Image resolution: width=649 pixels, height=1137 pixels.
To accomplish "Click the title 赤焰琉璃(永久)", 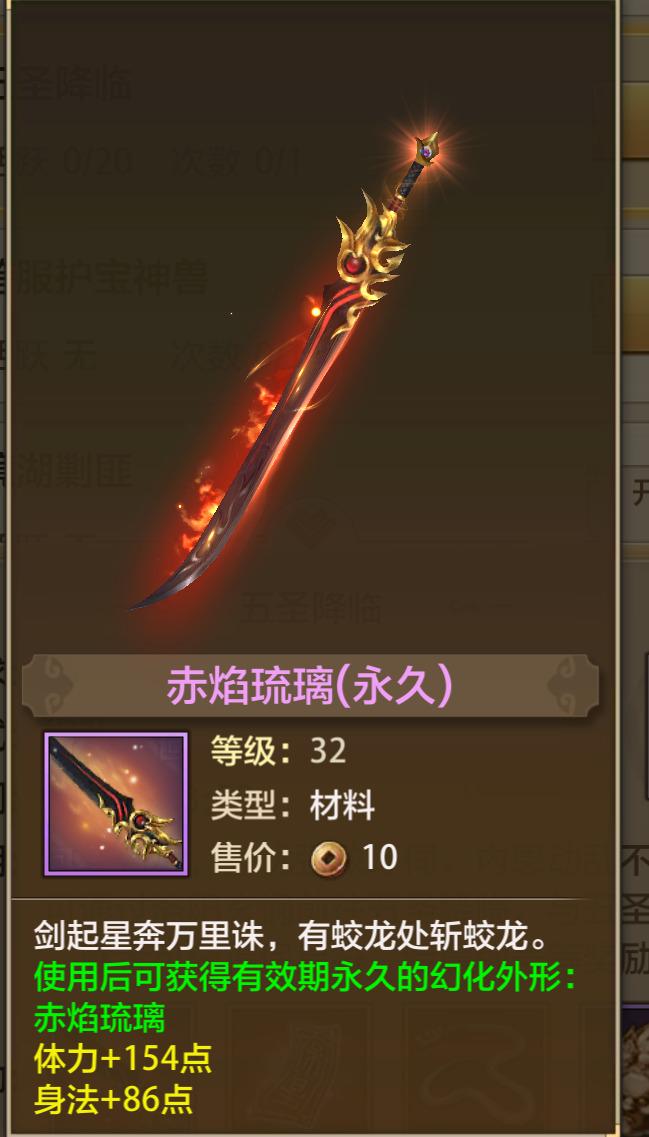I will 310,685.
